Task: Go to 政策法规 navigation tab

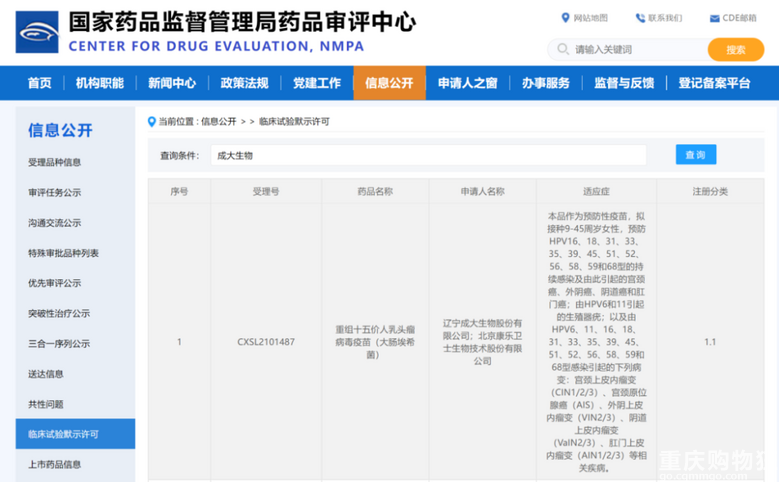Action: pos(244,83)
